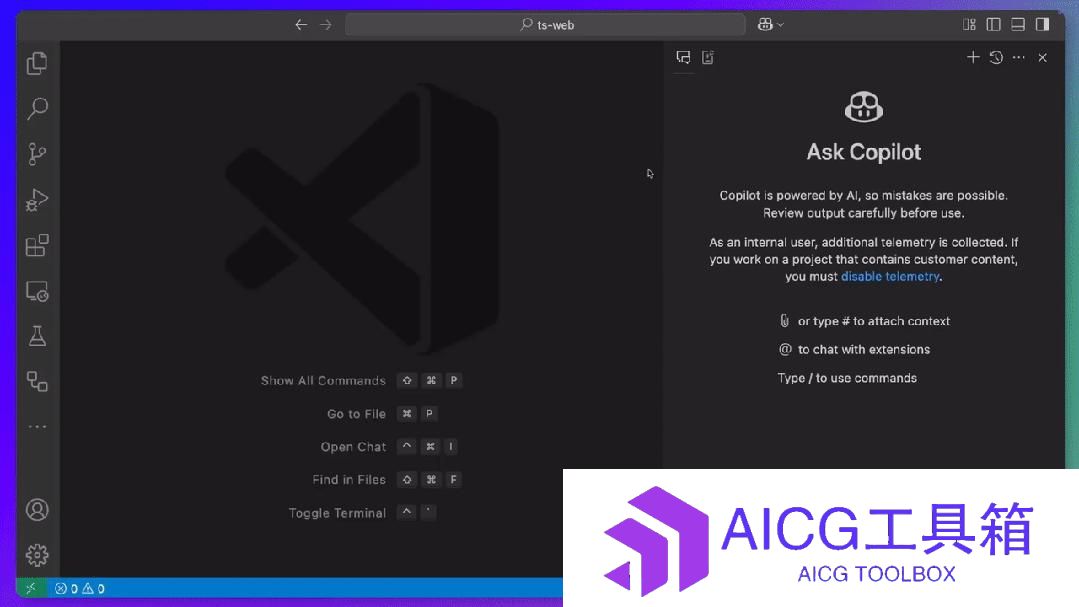Open the Manage gear menu

37,555
